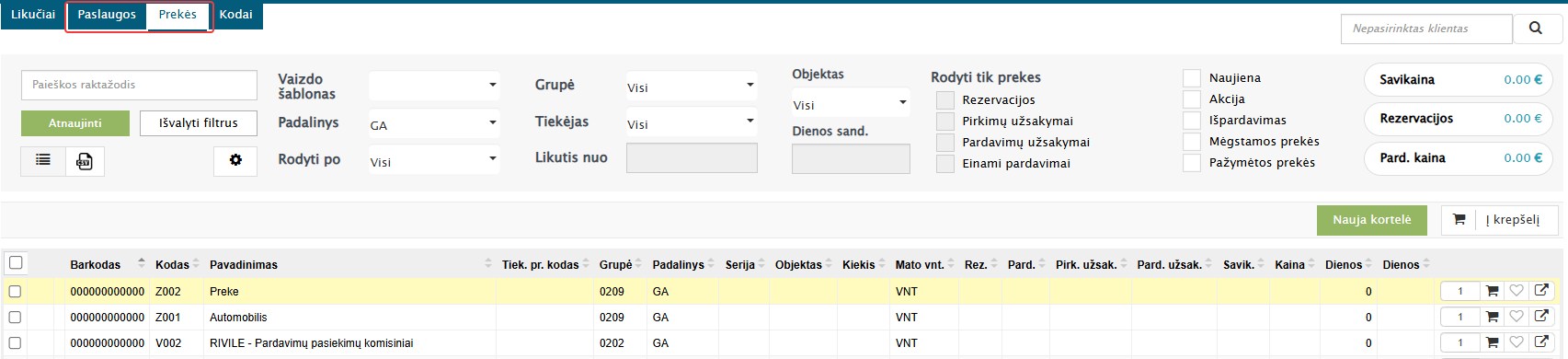Viewport: 1568px width, 359px height.
Task: Switch to Prekės tab
Action: click(x=177, y=15)
